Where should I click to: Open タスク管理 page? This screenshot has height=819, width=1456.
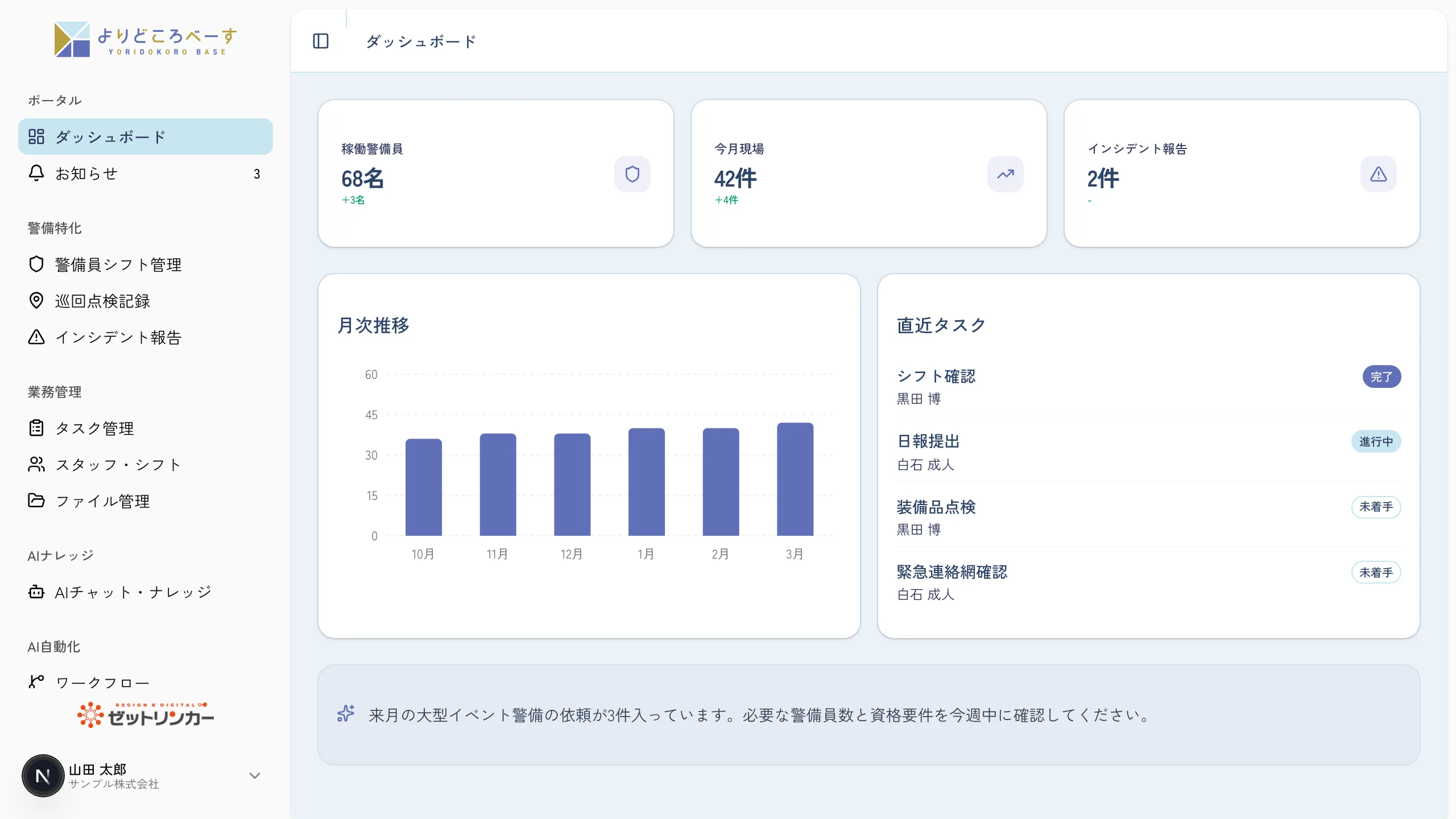146,428
